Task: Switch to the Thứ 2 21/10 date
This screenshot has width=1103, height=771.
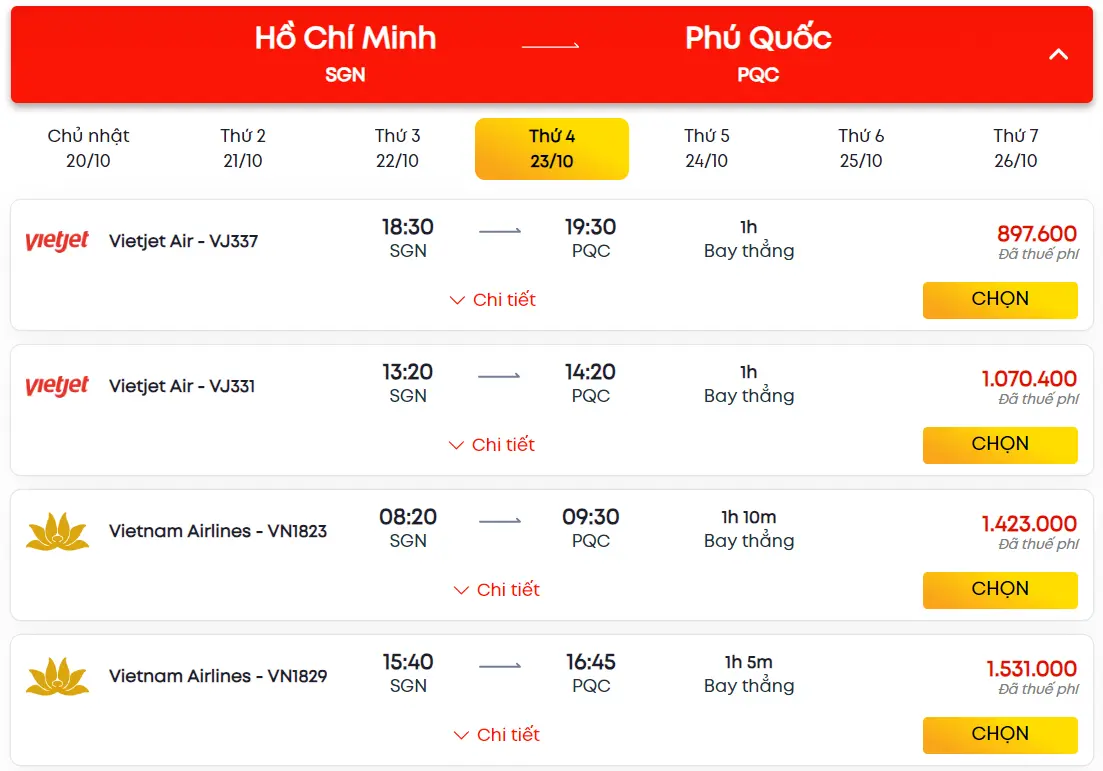Action: [x=243, y=148]
